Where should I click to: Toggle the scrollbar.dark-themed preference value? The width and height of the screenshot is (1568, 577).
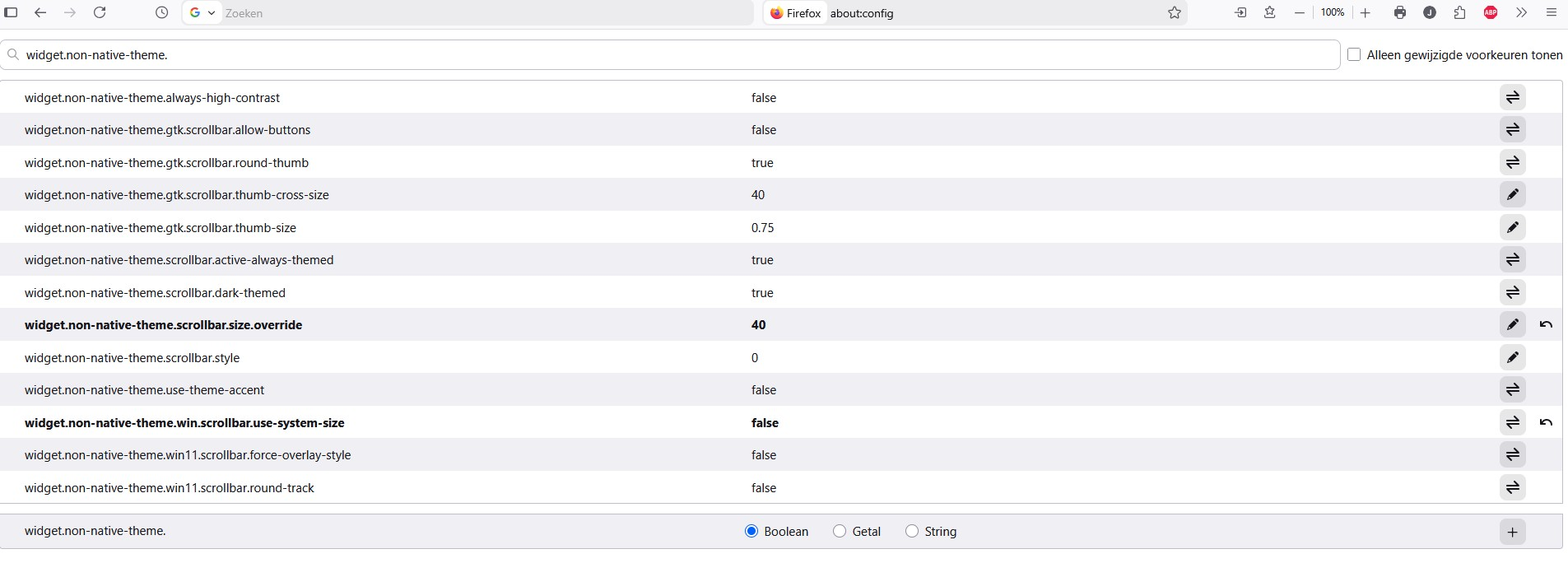(1513, 292)
